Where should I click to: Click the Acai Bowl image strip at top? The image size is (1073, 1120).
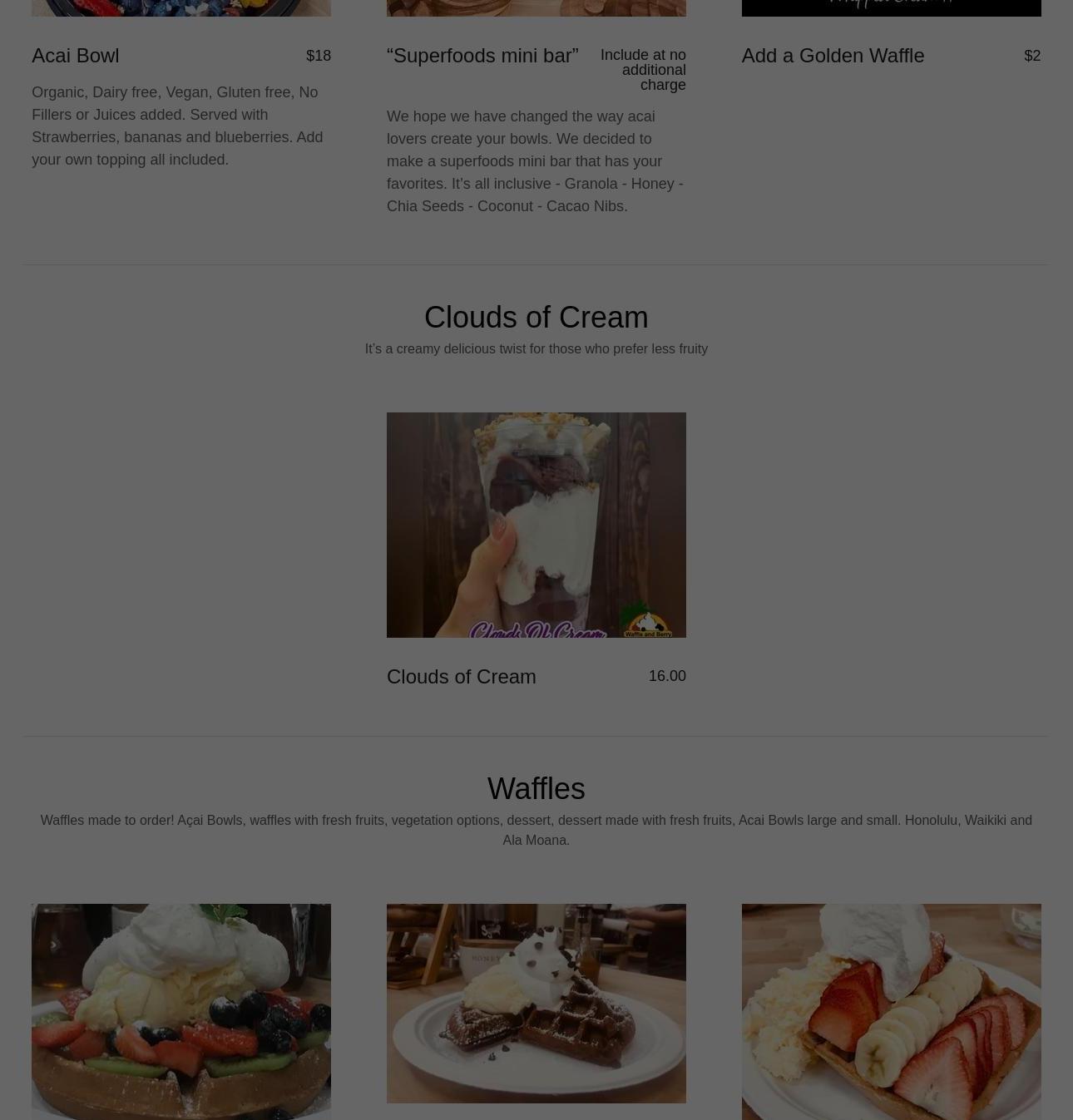[x=181, y=8]
